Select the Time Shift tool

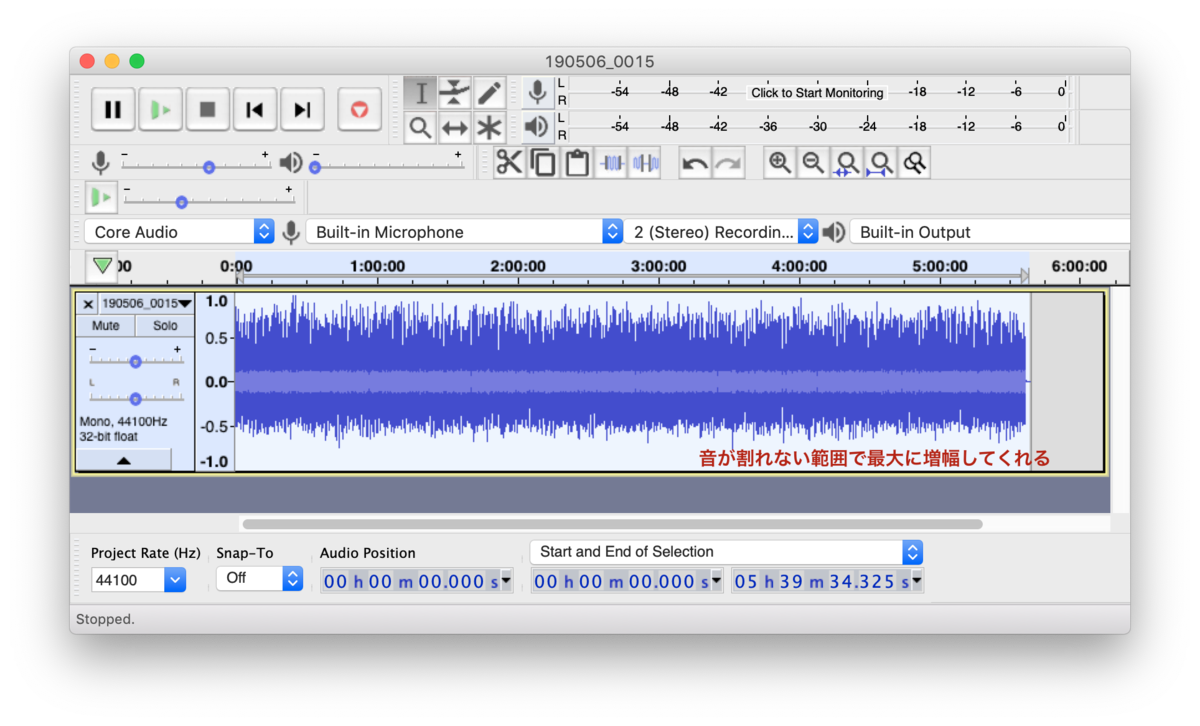pos(455,127)
